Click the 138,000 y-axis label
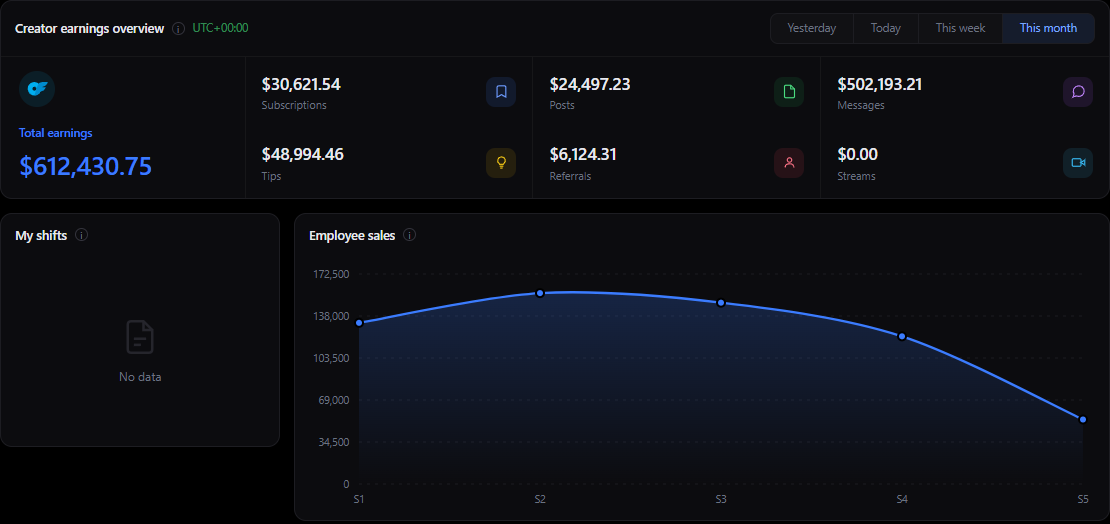This screenshot has width=1110, height=524. pyautogui.click(x=332, y=316)
